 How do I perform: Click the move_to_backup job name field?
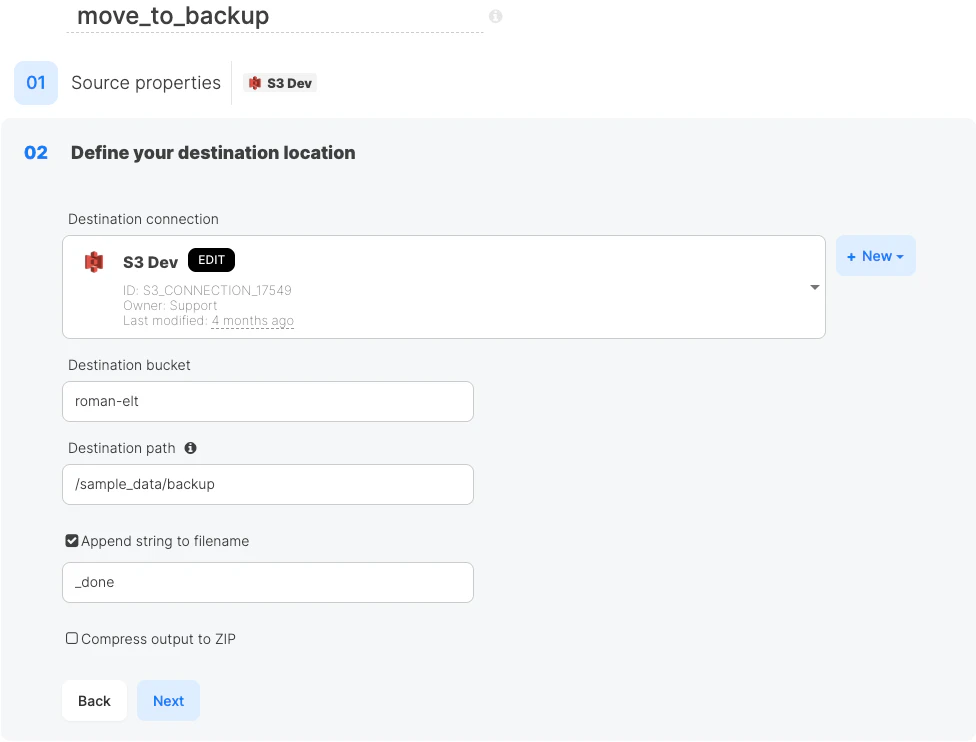coord(274,17)
